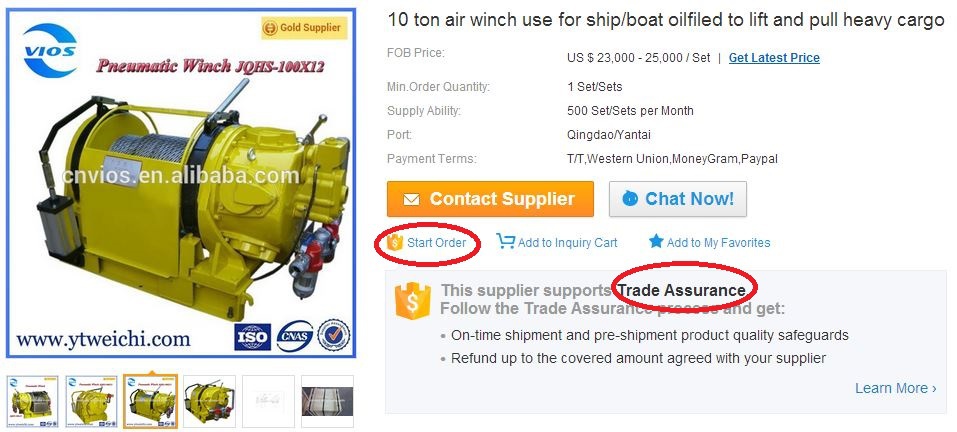Viewport: 957px width, 432px height.
Task: Open the Get Latest Price link
Action: (774, 58)
